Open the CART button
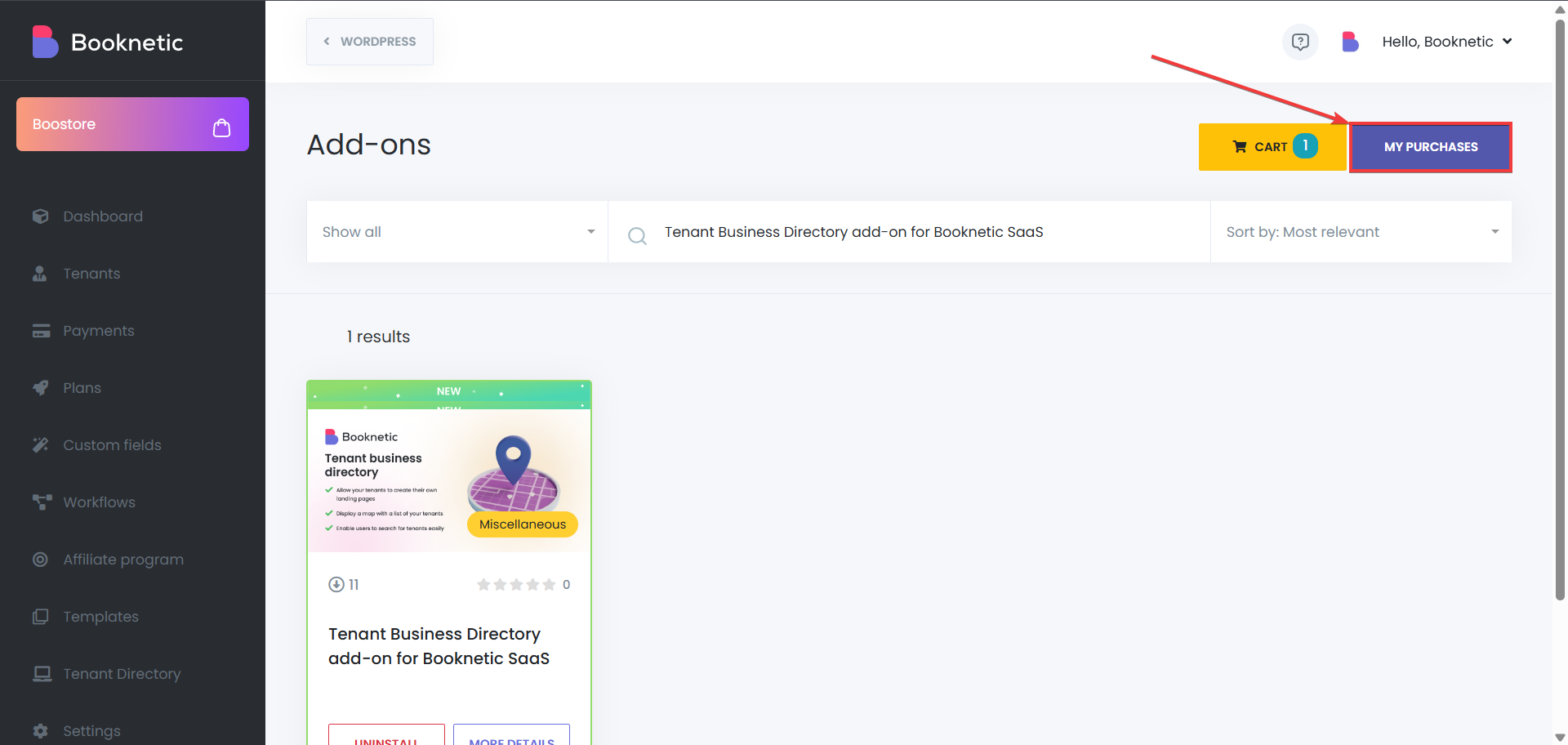 1272,147
